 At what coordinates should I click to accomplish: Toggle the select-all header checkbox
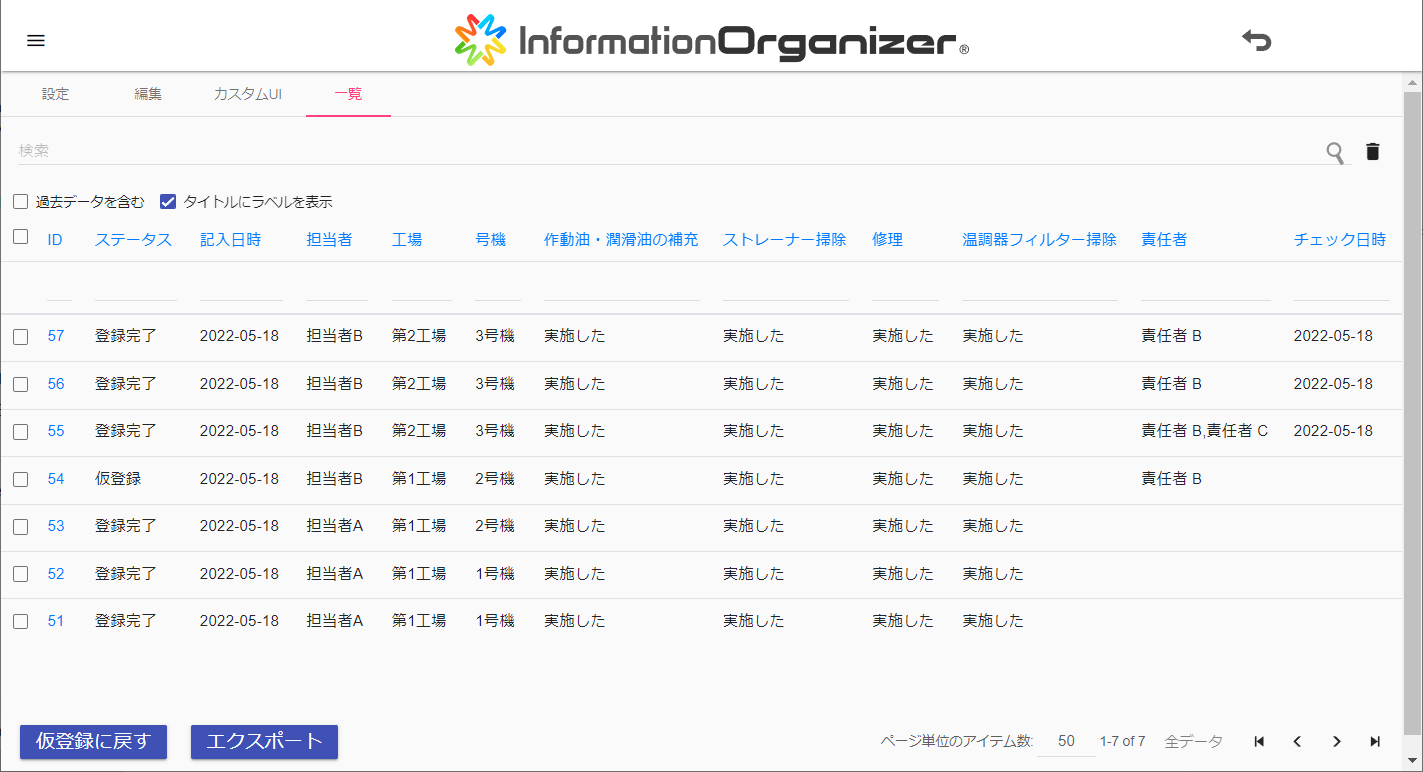[21, 237]
